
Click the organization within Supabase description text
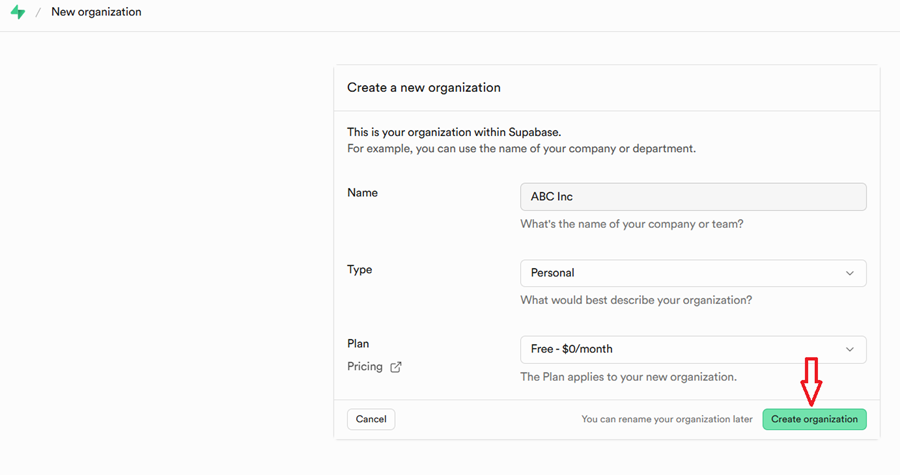(x=456, y=132)
